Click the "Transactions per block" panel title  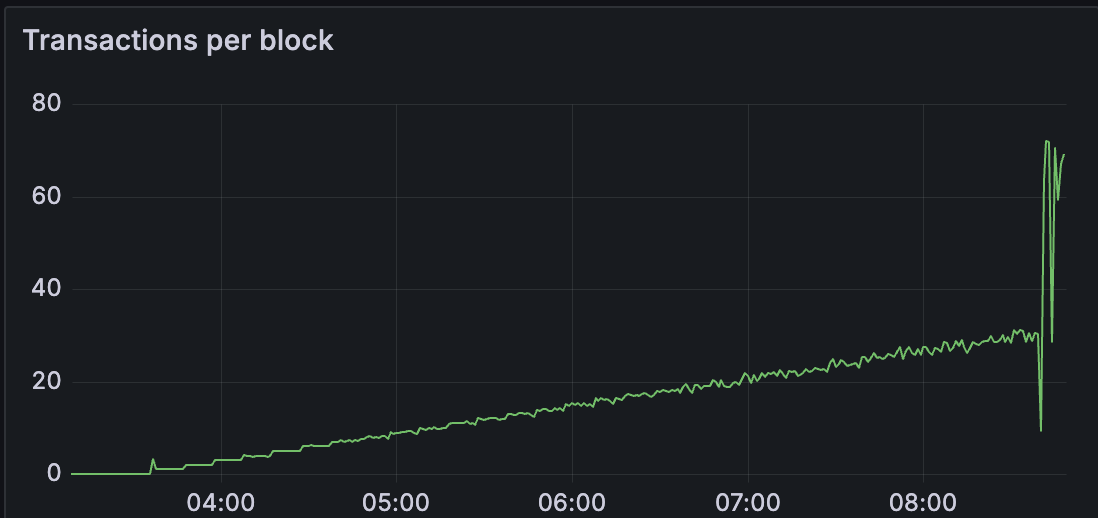[178, 41]
